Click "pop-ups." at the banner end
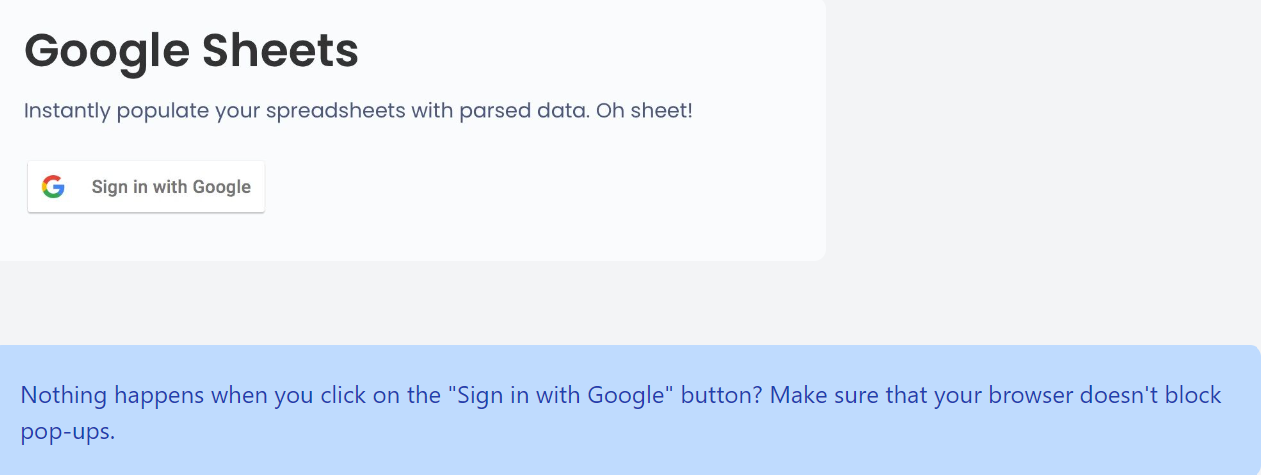This screenshot has width=1261, height=475. tap(68, 433)
